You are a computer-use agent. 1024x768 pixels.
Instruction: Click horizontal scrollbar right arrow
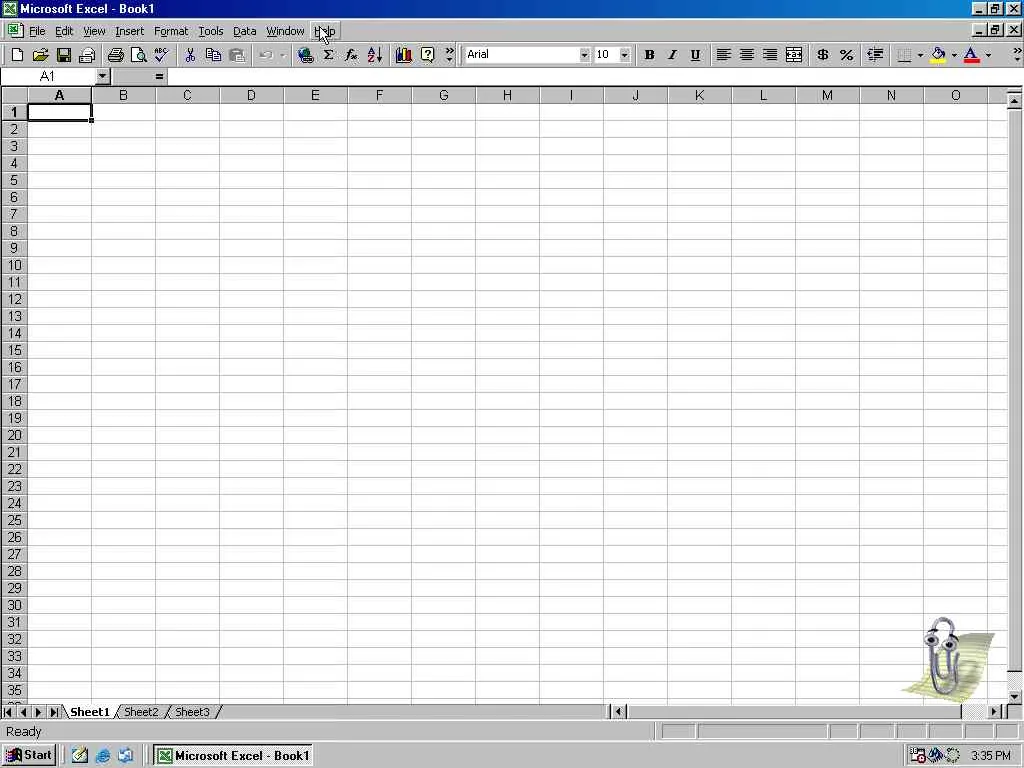pyautogui.click(x=995, y=712)
